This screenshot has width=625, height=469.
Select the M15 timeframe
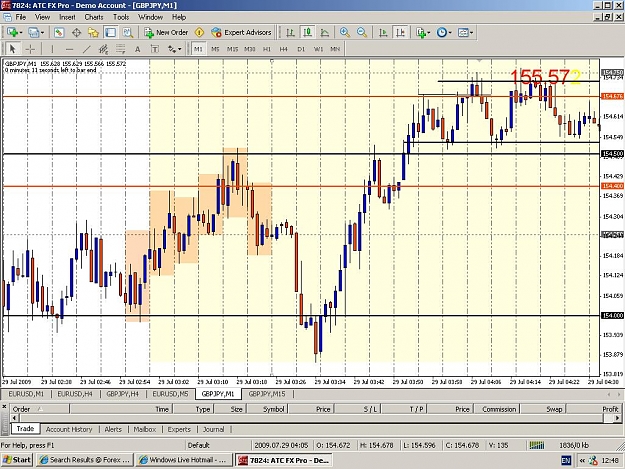pyautogui.click(x=232, y=49)
